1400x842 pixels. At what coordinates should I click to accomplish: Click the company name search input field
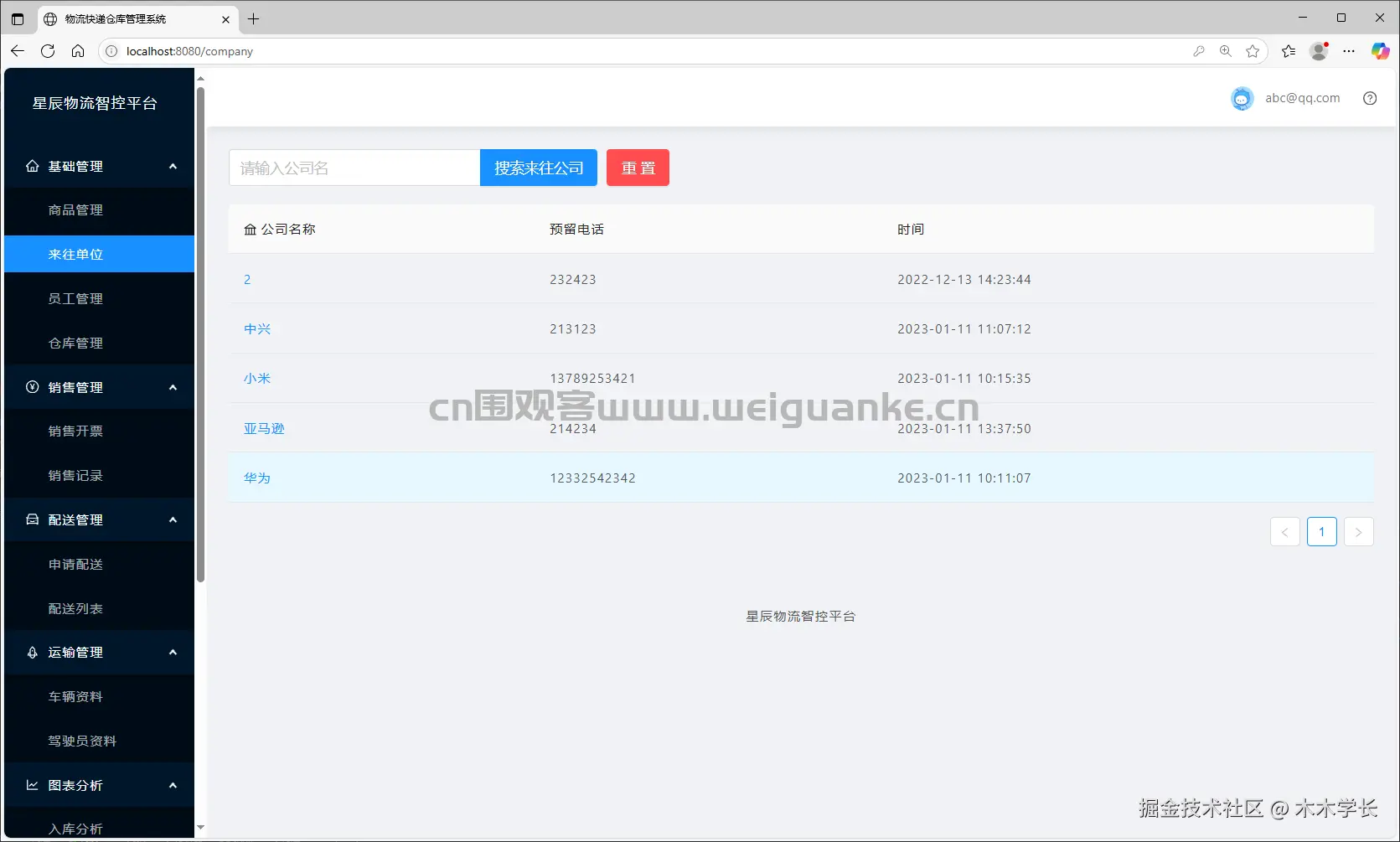(354, 168)
